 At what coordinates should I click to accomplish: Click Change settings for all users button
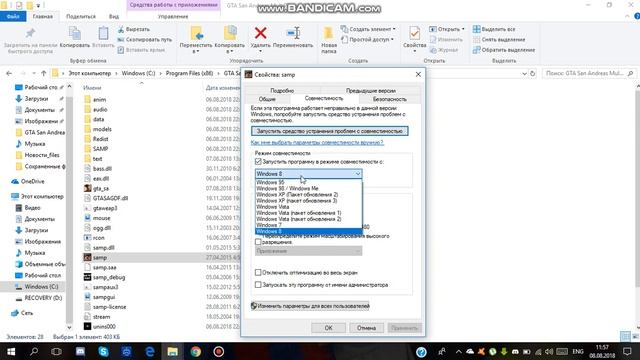[310, 306]
